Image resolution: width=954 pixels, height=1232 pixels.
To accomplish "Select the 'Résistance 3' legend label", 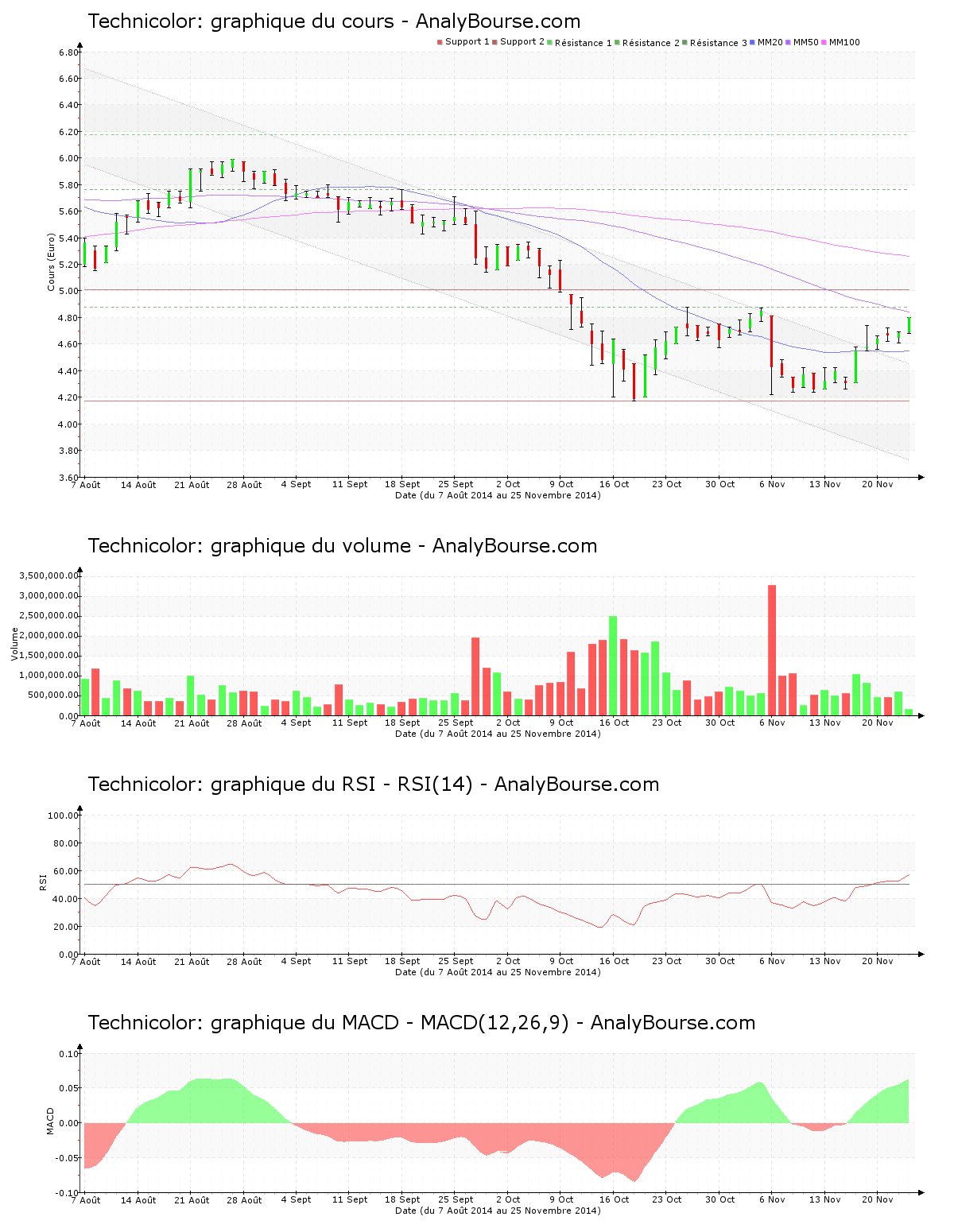I will tap(719, 42).
